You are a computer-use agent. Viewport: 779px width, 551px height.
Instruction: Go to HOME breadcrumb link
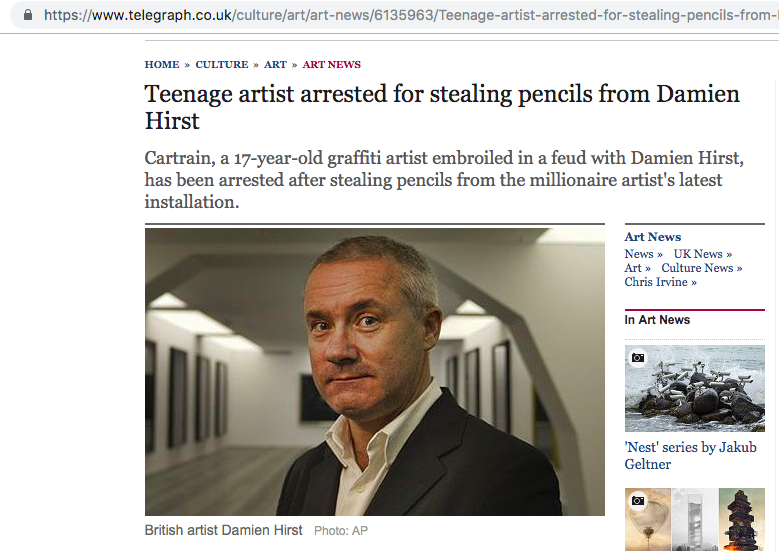click(162, 65)
